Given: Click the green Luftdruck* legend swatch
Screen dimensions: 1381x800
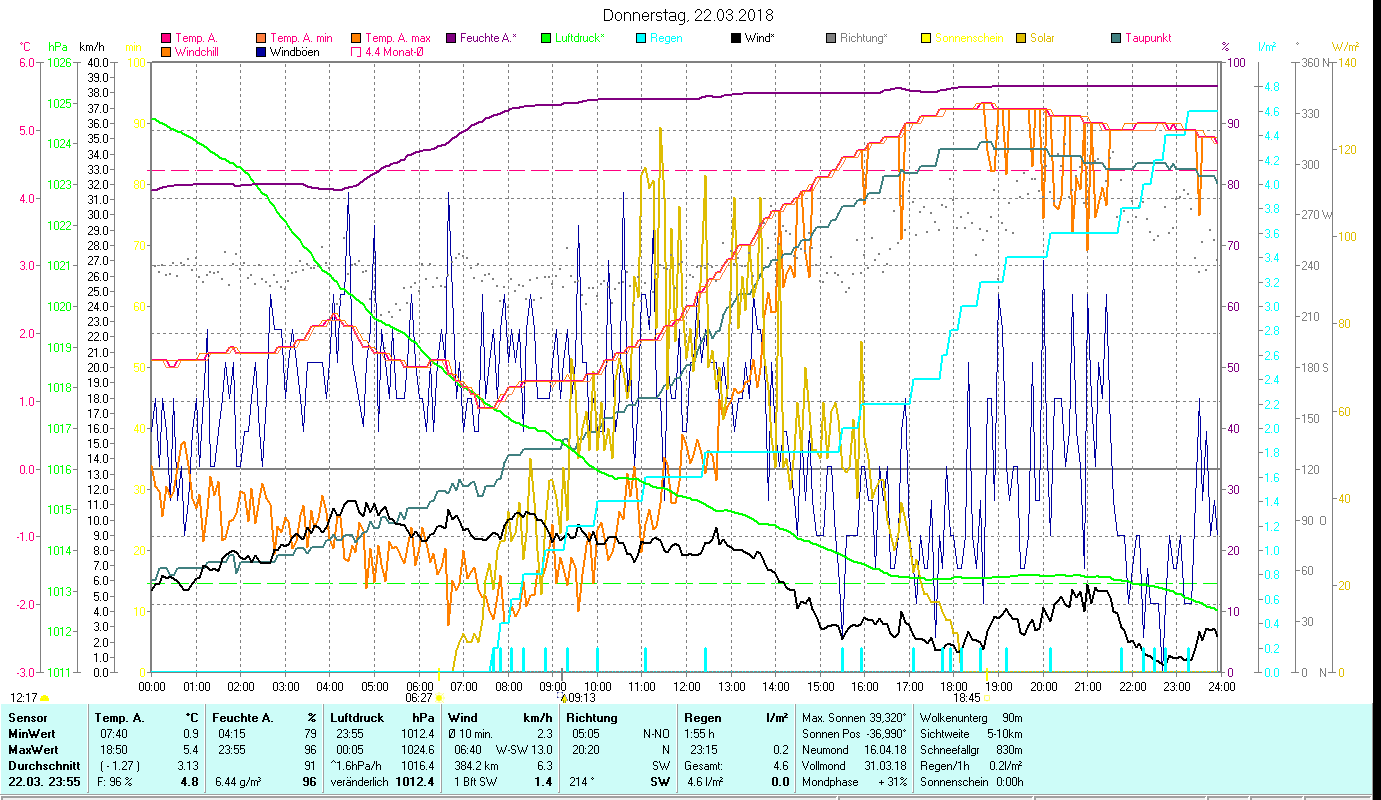Looking at the screenshot, I should tap(545, 39).
